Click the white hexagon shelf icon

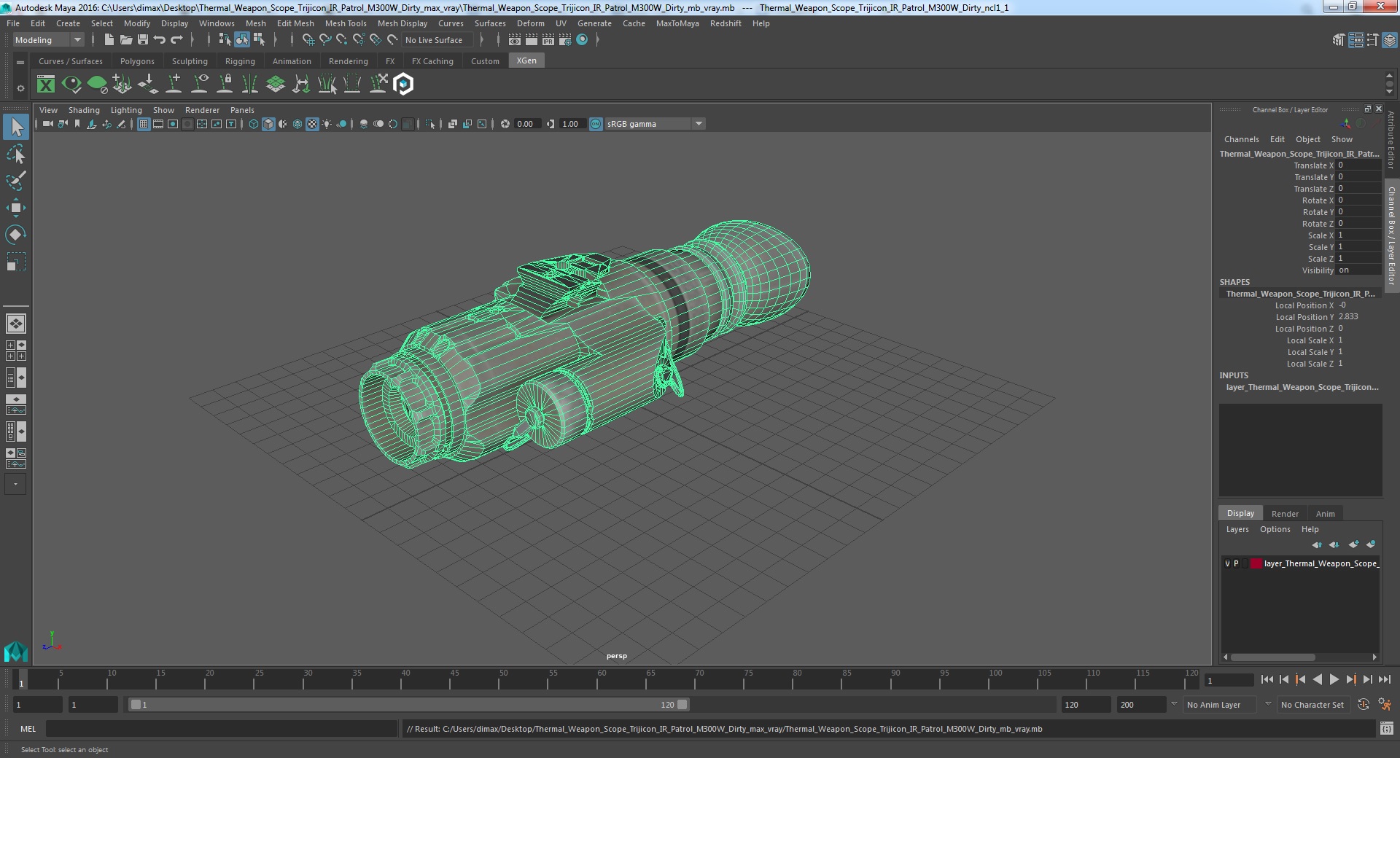403,85
